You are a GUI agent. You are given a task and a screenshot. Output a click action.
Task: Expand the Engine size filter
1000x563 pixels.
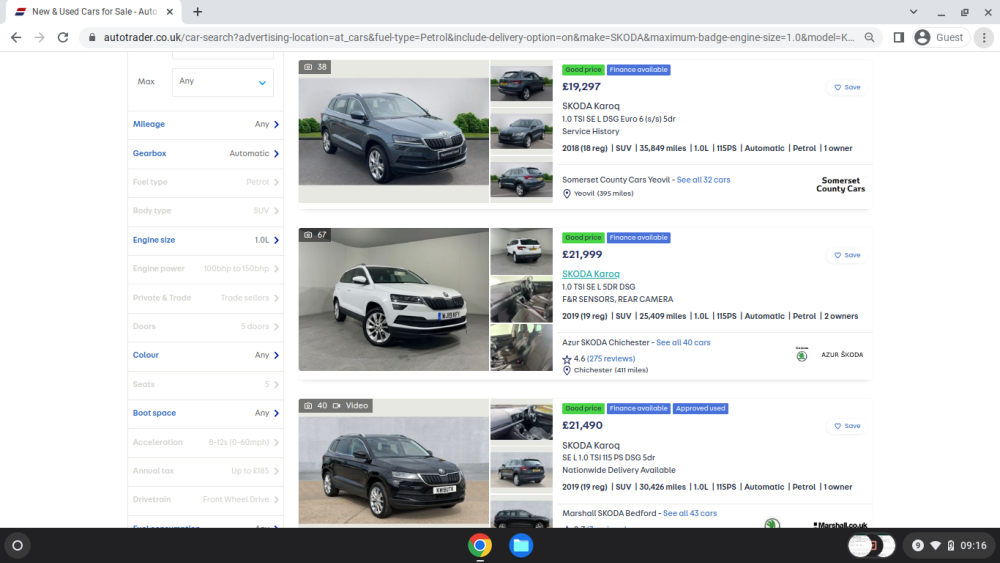coord(205,240)
